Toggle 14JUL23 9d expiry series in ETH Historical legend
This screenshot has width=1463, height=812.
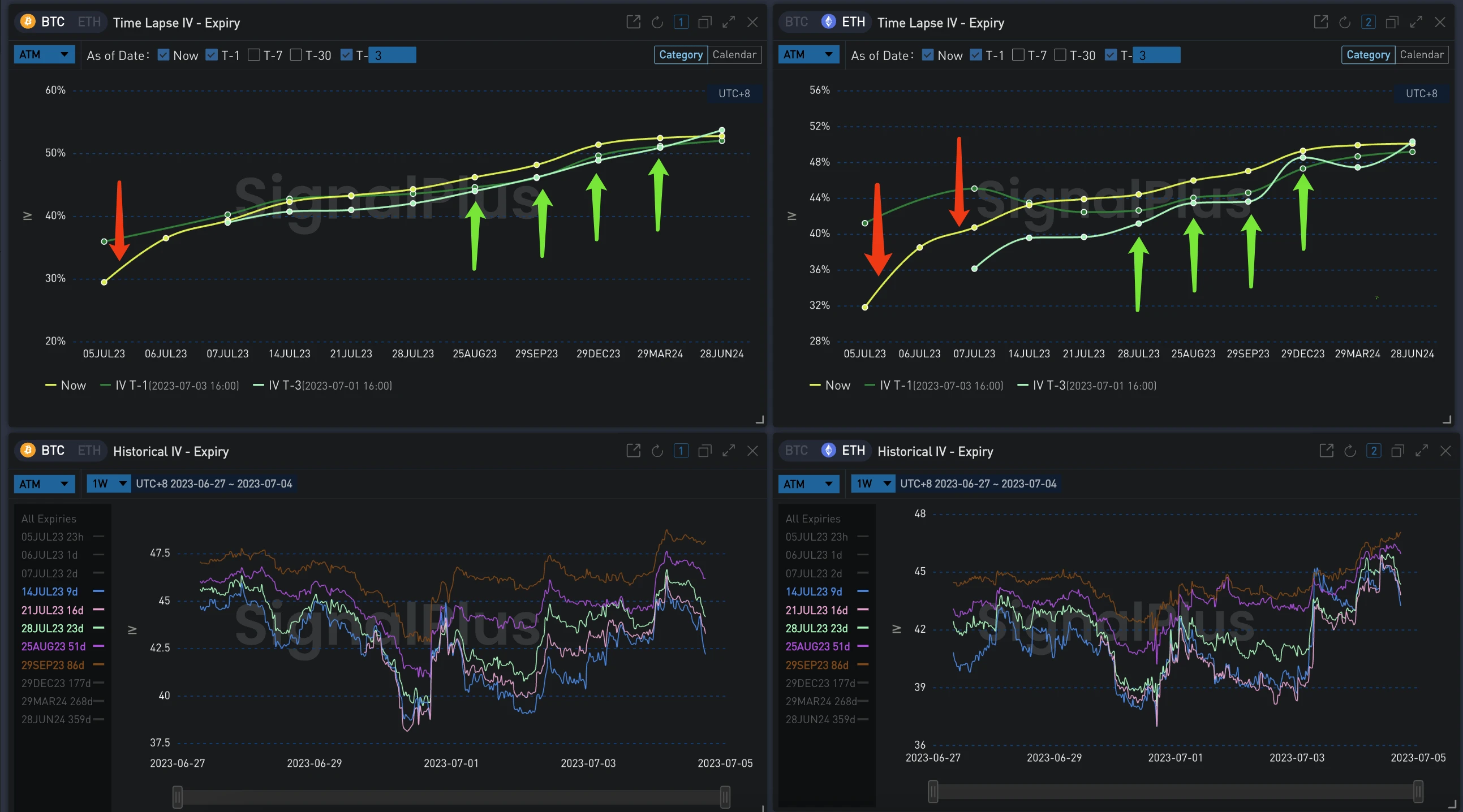pos(814,591)
